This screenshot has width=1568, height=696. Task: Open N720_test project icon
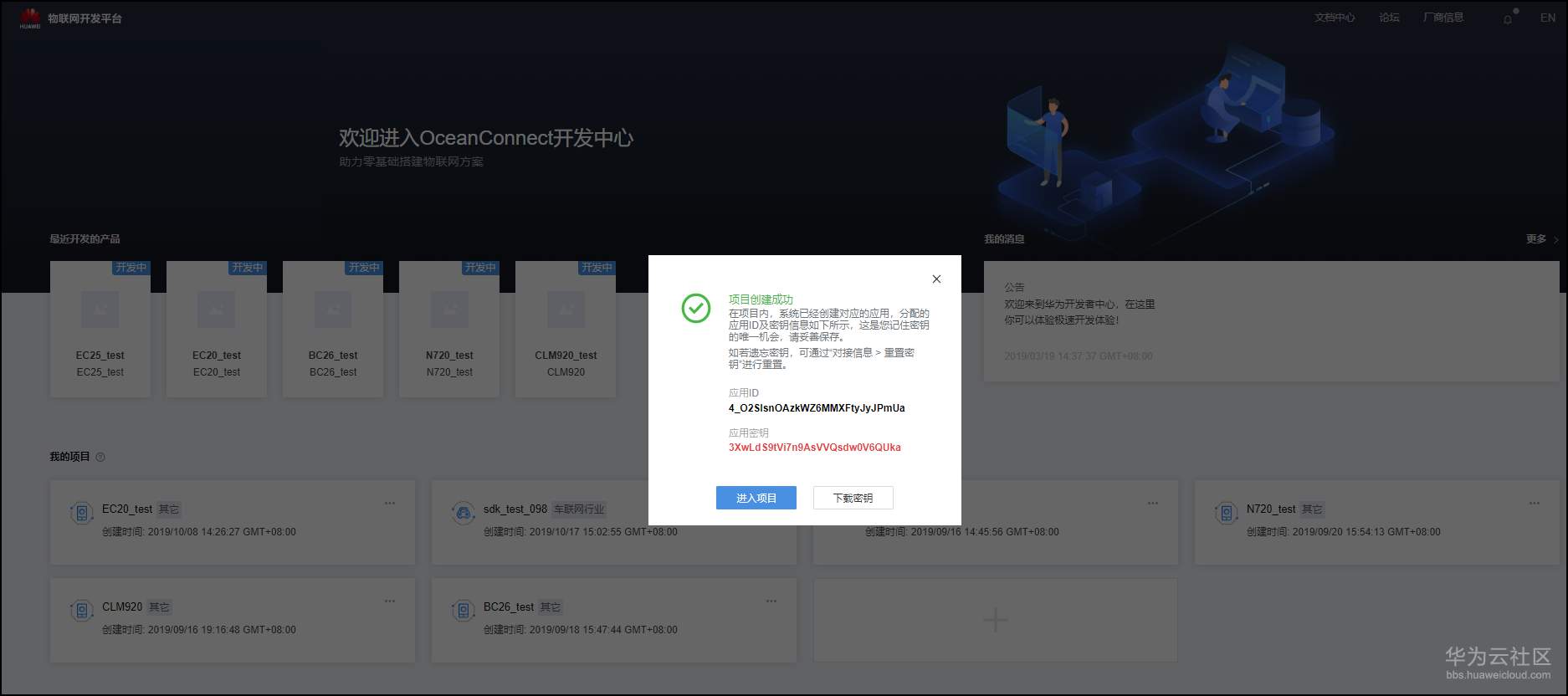point(1227,513)
